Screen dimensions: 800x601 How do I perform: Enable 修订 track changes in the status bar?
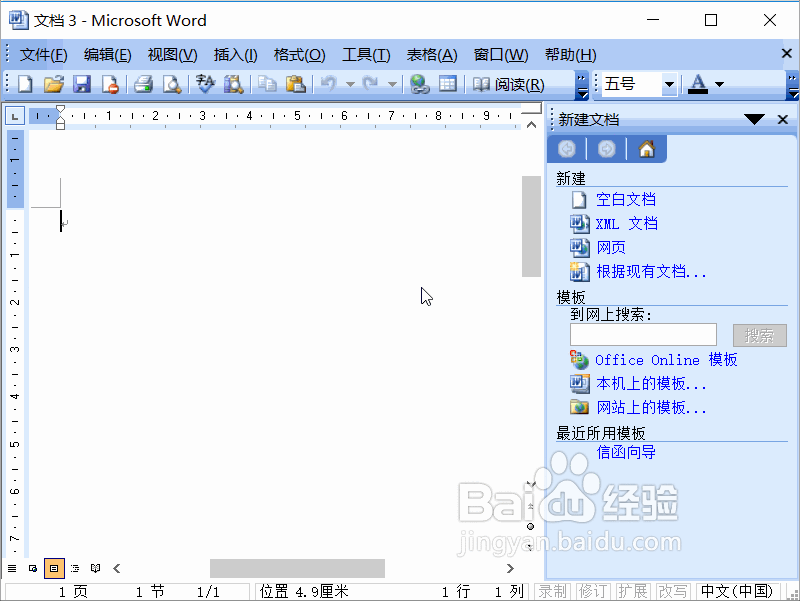pyautogui.click(x=592, y=591)
